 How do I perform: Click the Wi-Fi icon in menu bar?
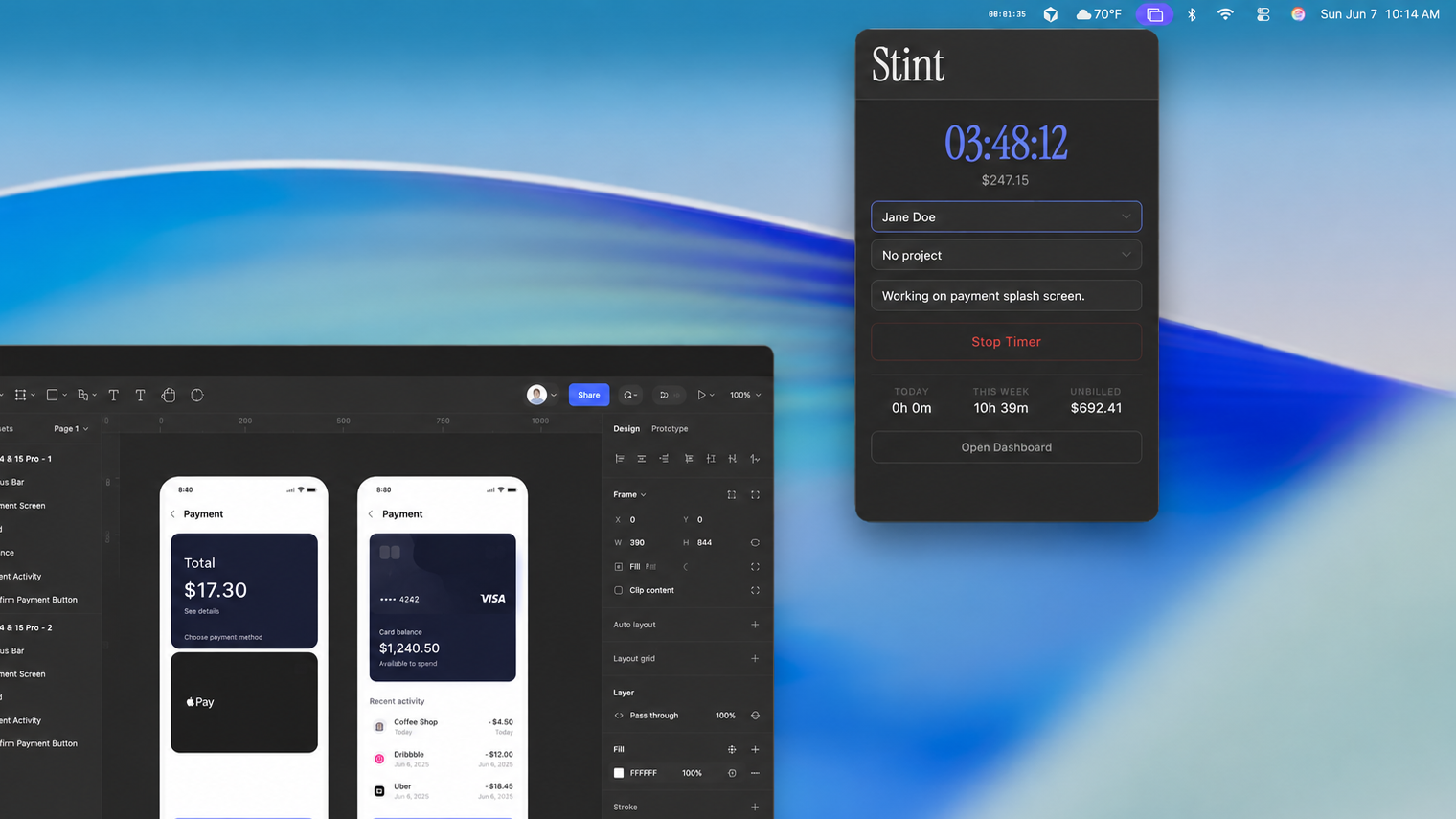[1225, 14]
